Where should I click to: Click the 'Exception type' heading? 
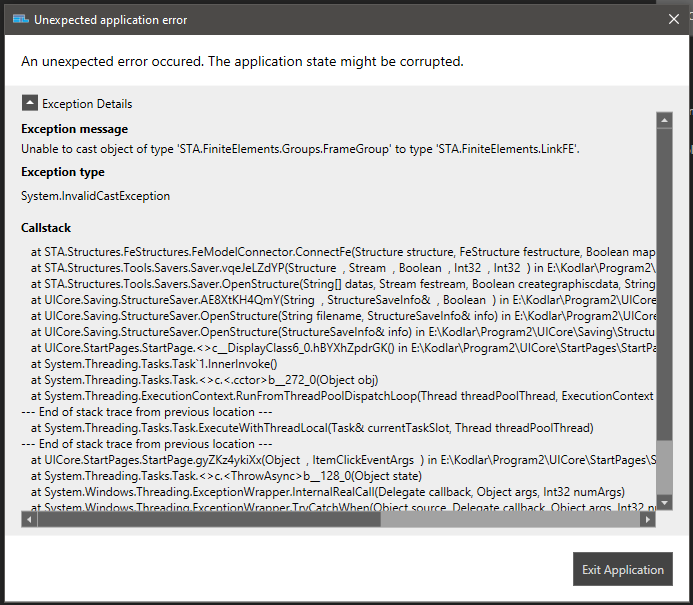pyautogui.click(x=63, y=172)
